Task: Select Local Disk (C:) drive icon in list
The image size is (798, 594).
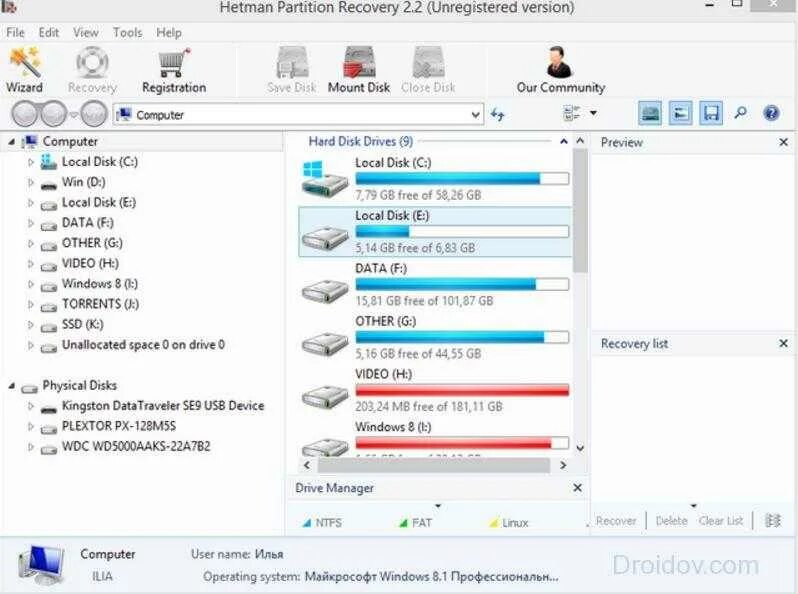Action: 325,179
